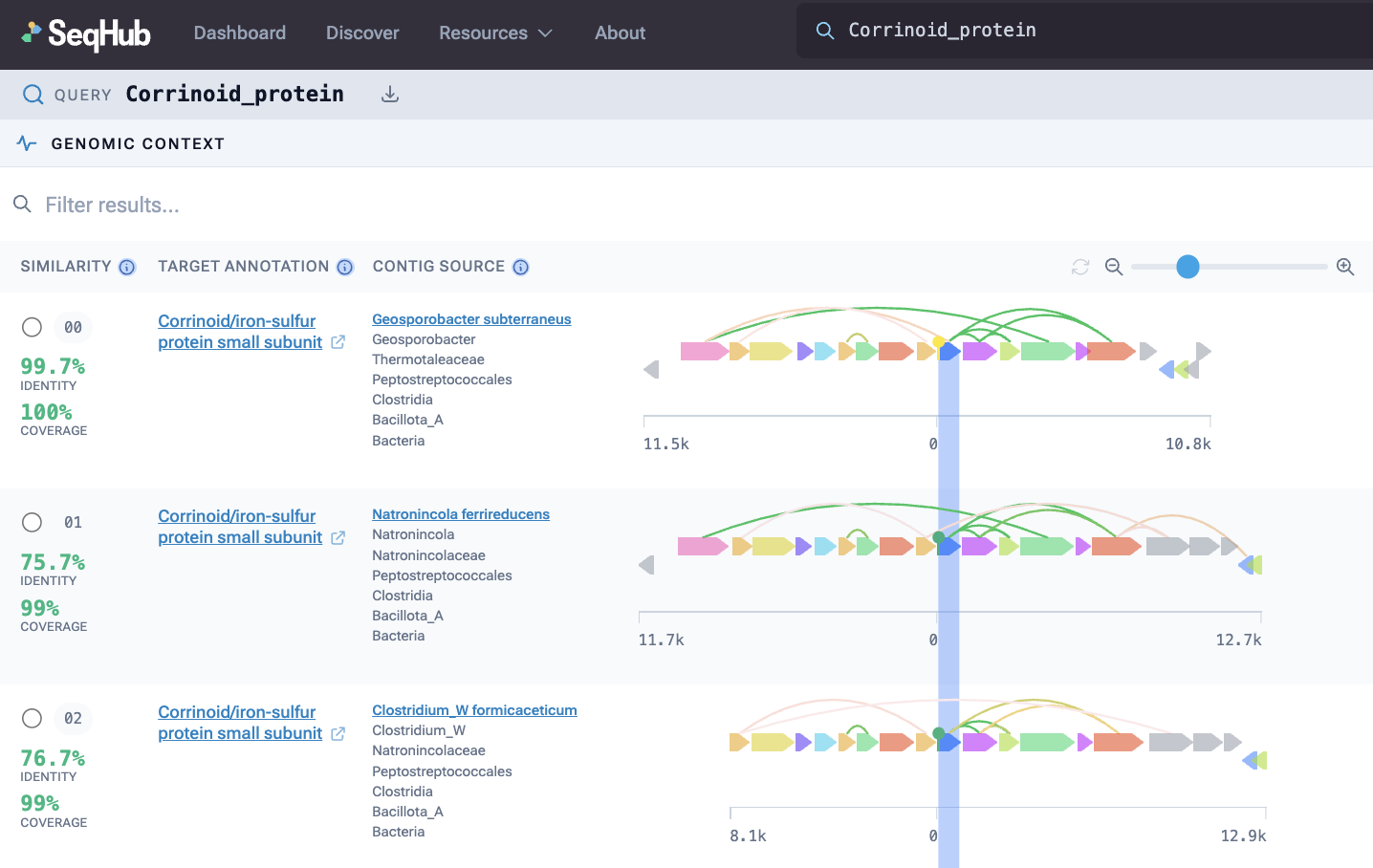Open Corrinoid/iron-sulfur annotation for result 02
Viewport: 1373px width, 868px height.
240,723
